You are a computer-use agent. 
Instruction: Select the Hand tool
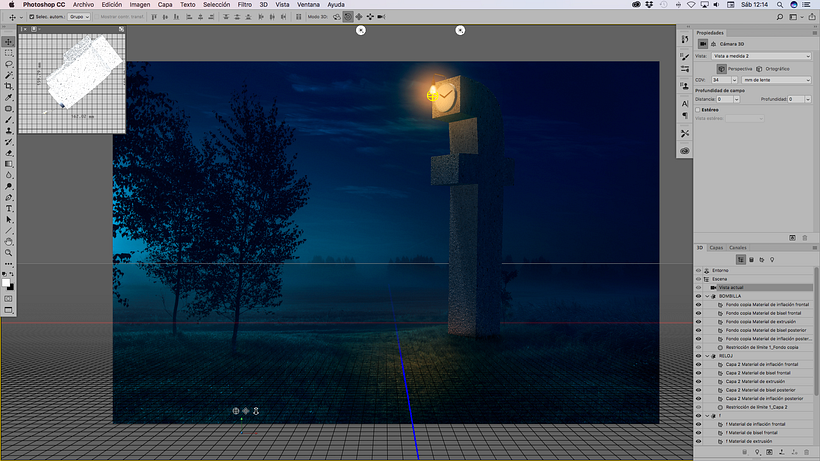coord(9,241)
